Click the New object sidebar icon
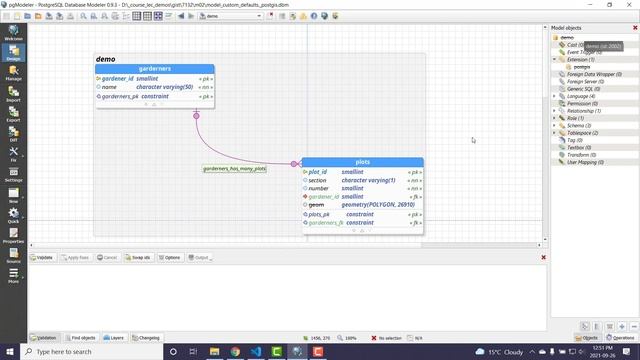 (13, 195)
